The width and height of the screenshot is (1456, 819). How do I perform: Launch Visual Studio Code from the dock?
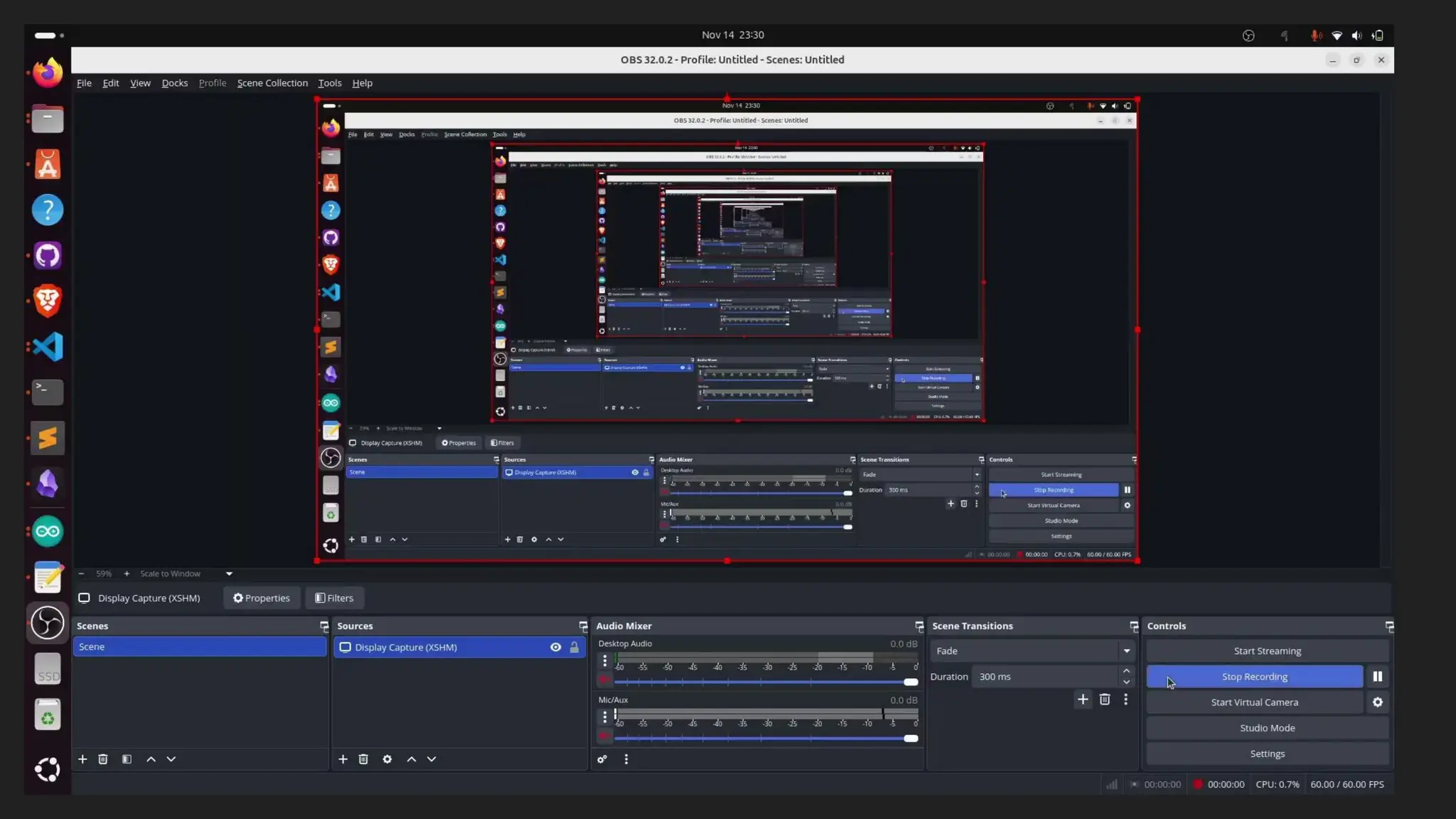pyautogui.click(x=48, y=347)
